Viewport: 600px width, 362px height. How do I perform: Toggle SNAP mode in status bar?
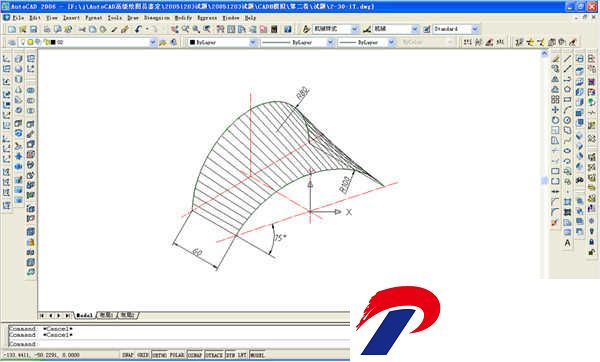[128, 355]
